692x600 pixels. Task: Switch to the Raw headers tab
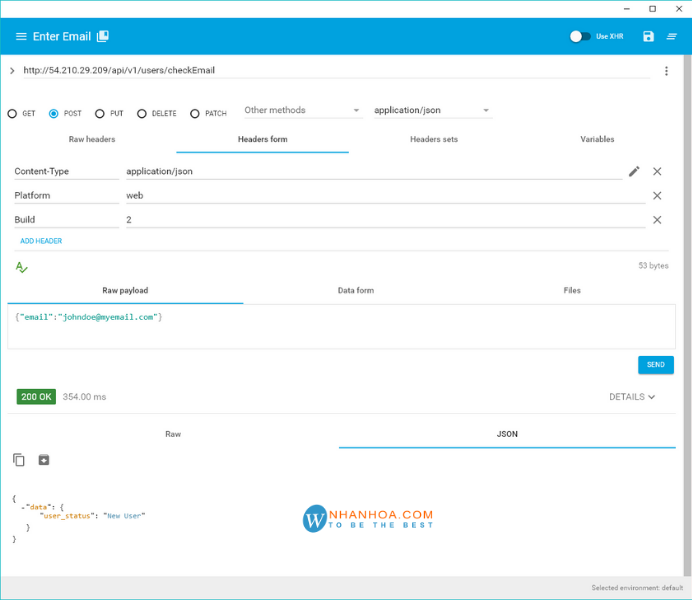click(x=92, y=139)
